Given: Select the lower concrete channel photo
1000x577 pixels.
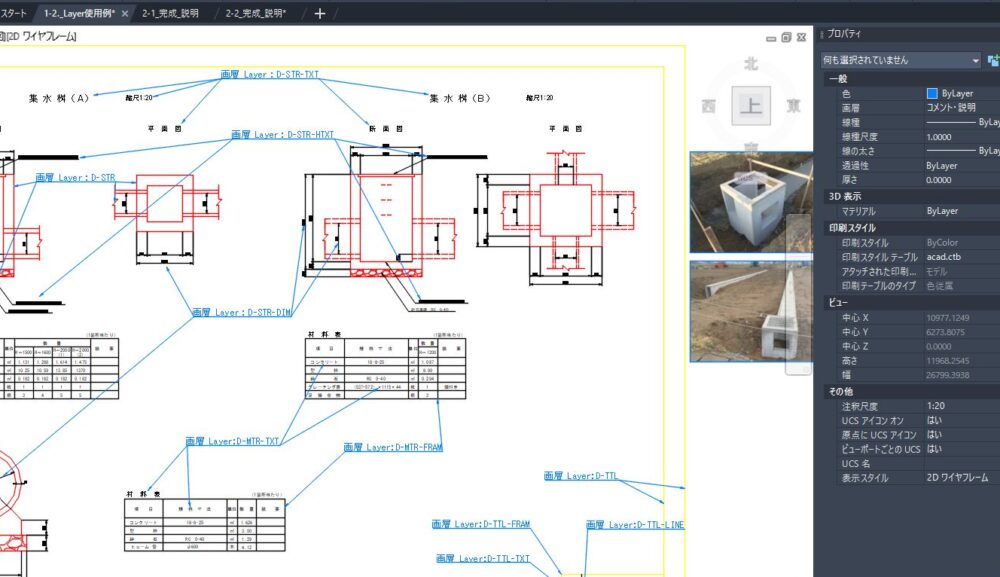Looking at the screenshot, I should pos(751,311).
